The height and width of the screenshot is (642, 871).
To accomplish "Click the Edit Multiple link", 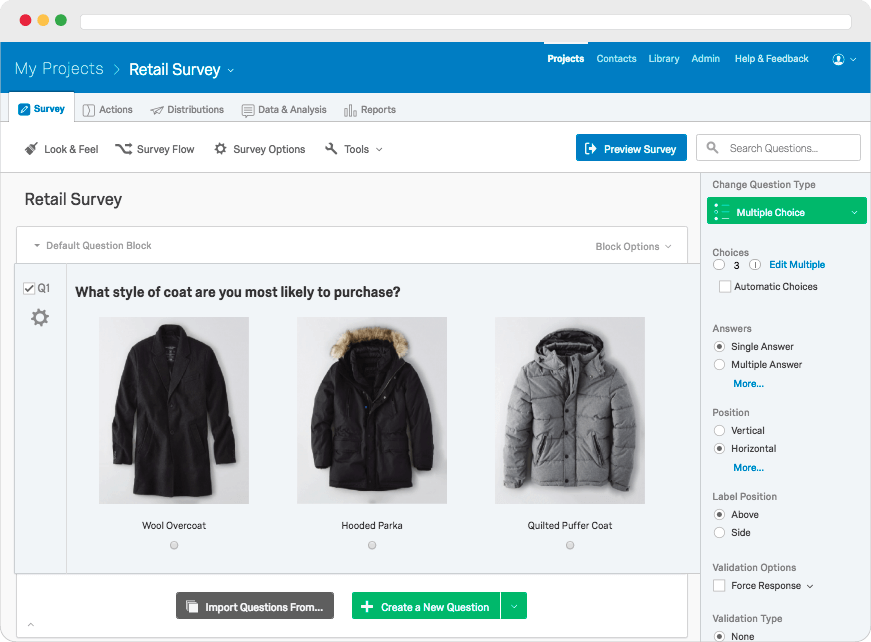I will (797, 265).
